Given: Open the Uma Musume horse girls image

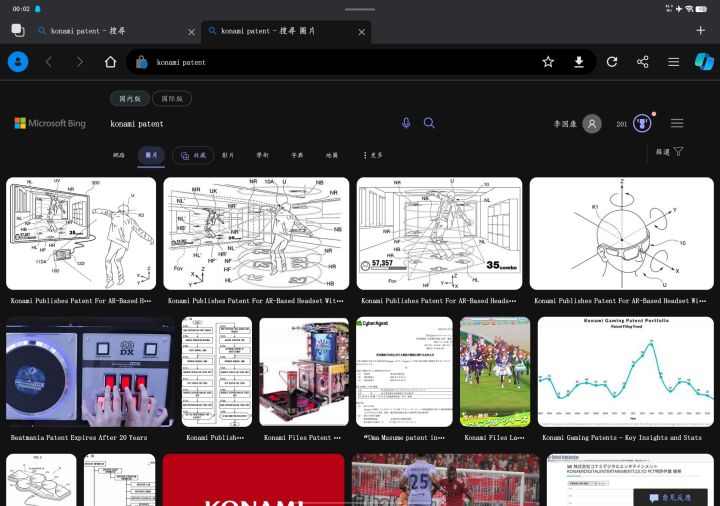Looking at the screenshot, I should coord(495,371).
